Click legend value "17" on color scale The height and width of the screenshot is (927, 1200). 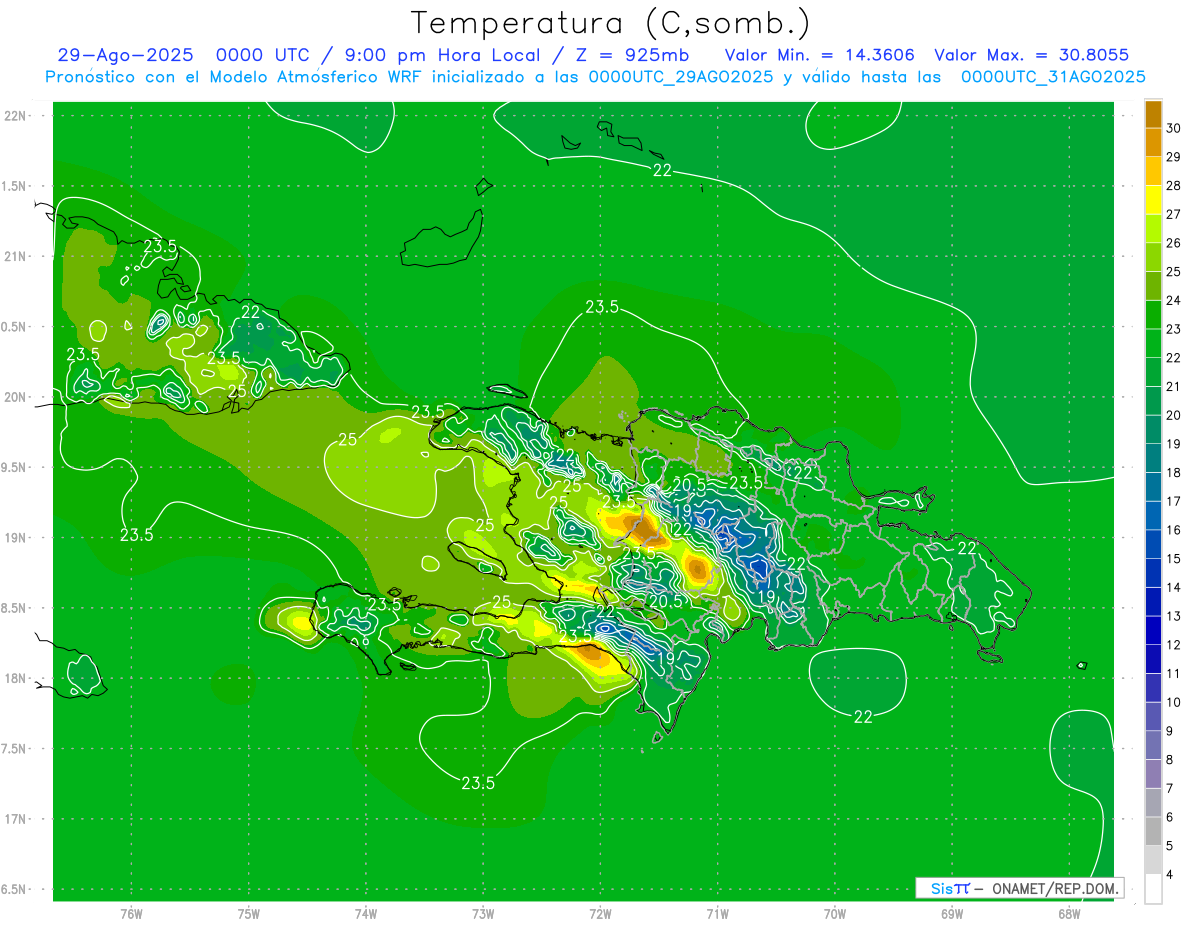tap(1174, 501)
